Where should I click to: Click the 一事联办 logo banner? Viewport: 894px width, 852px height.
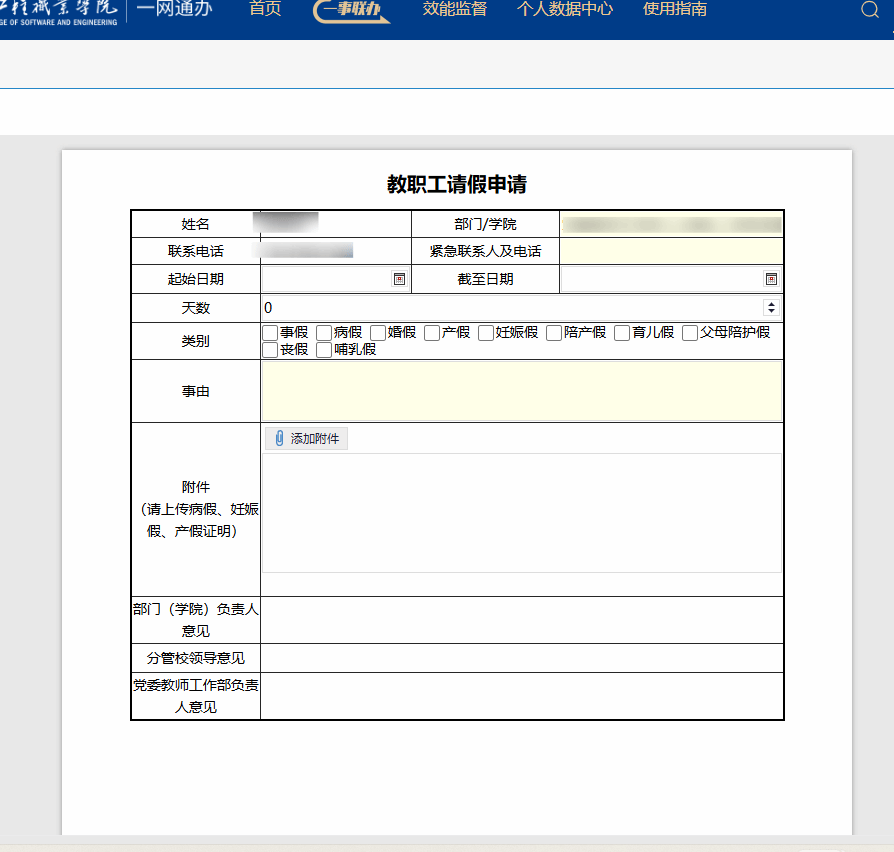coord(351,10)
